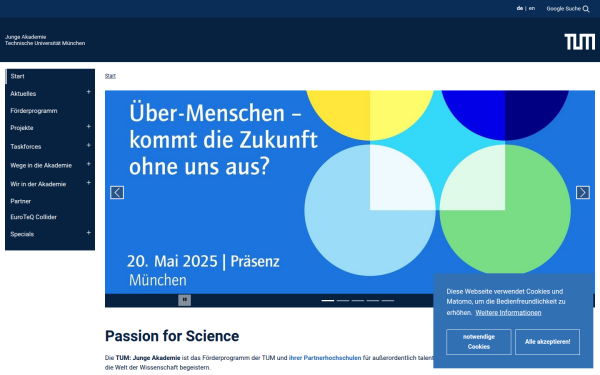The height and width of the screenshot is (375, 600).
Task: Open the Projekte menu item
Action: pyautogui.click(x=22, y=128)
